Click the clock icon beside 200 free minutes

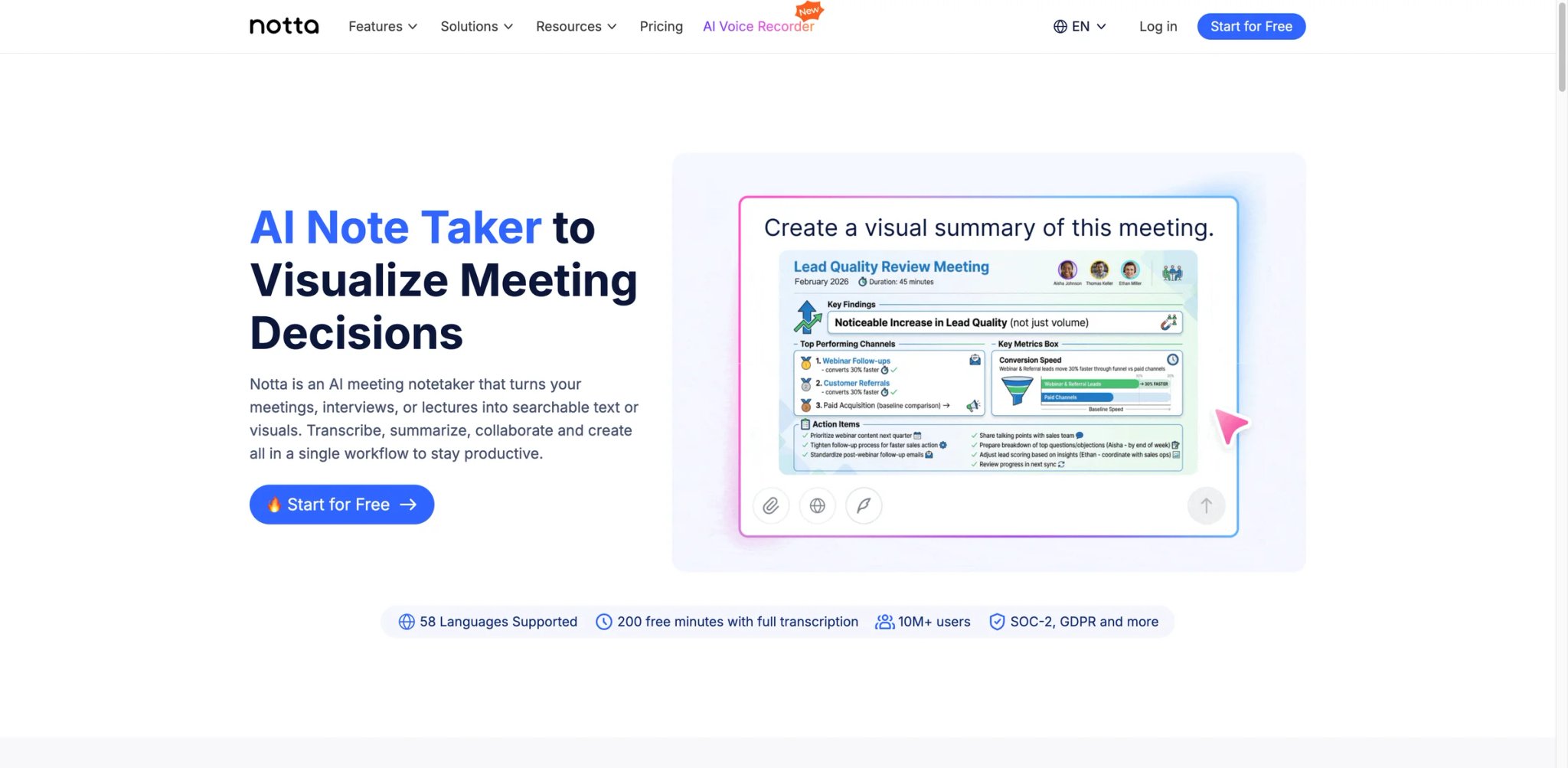pos(604,622)
